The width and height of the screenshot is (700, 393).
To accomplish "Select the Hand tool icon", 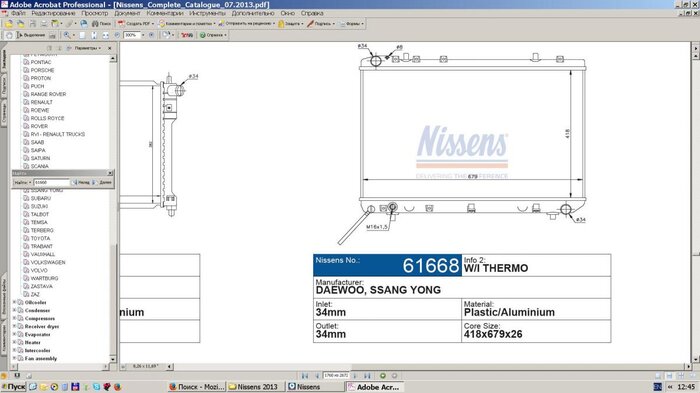I will [9, 35].
